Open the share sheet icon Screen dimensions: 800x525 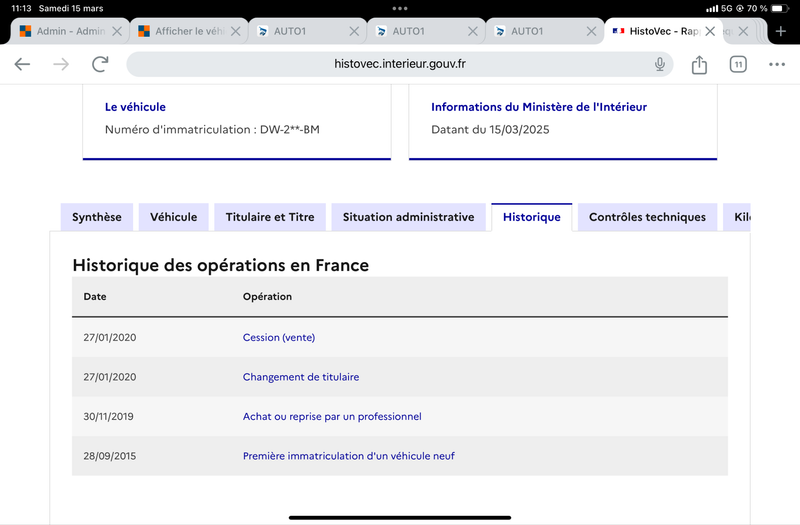pos(699,64)
